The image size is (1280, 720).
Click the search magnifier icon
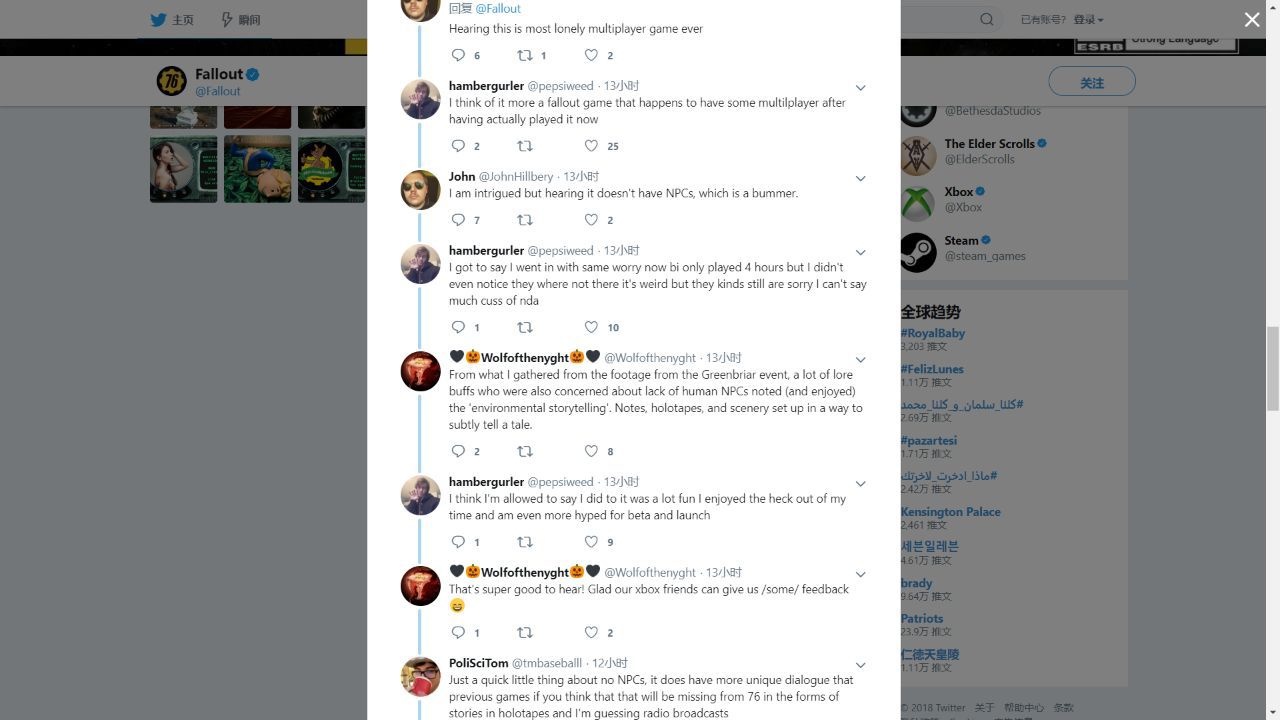tap(987, 19)
